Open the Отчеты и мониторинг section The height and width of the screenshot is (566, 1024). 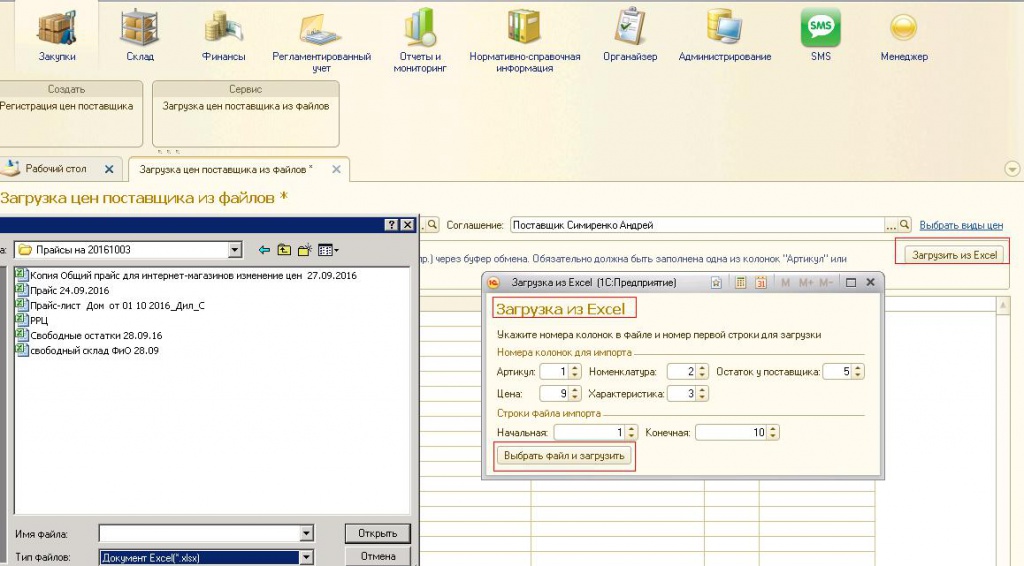(x=420, y=41)
